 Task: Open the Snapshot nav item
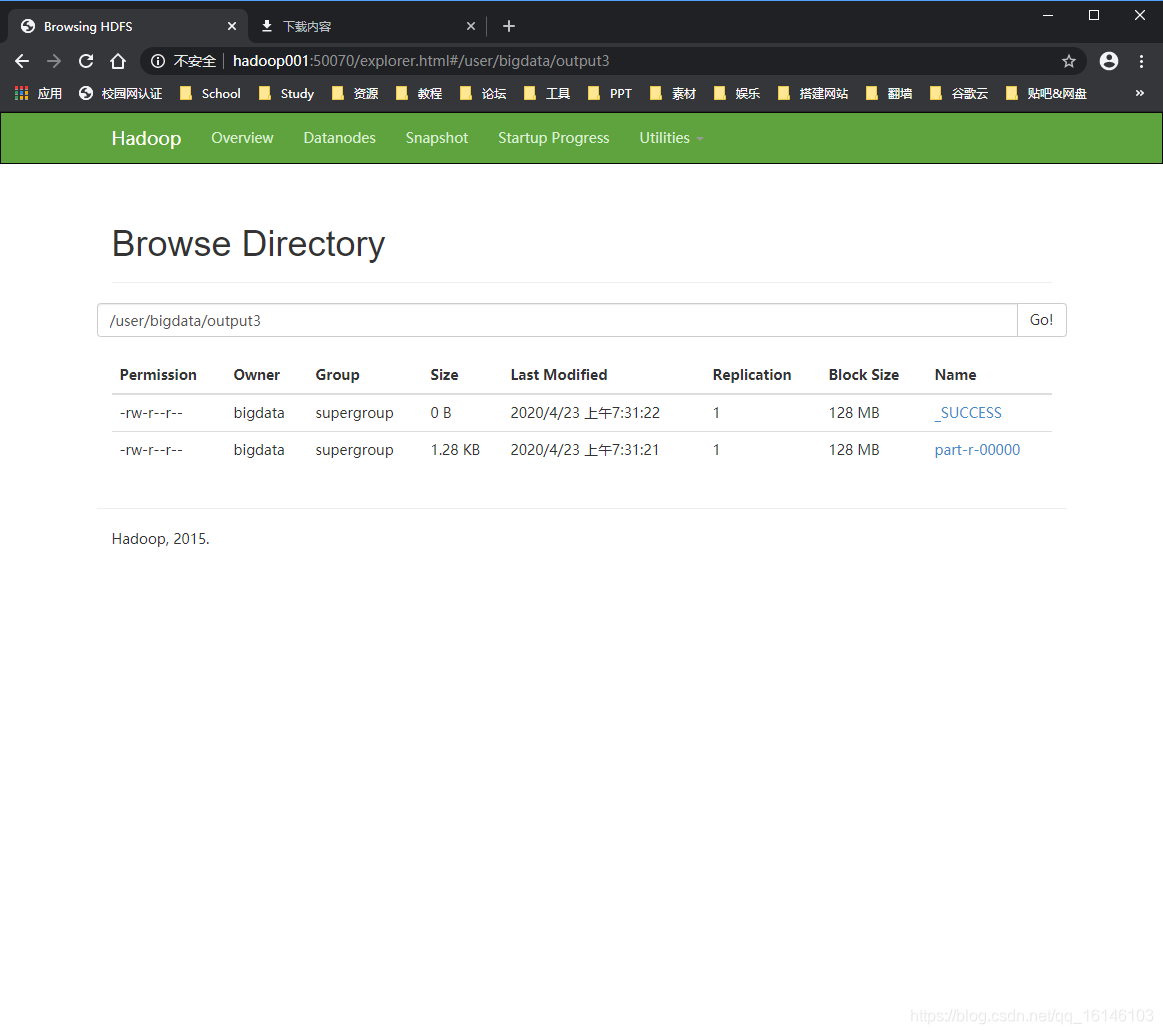[437, 138]
